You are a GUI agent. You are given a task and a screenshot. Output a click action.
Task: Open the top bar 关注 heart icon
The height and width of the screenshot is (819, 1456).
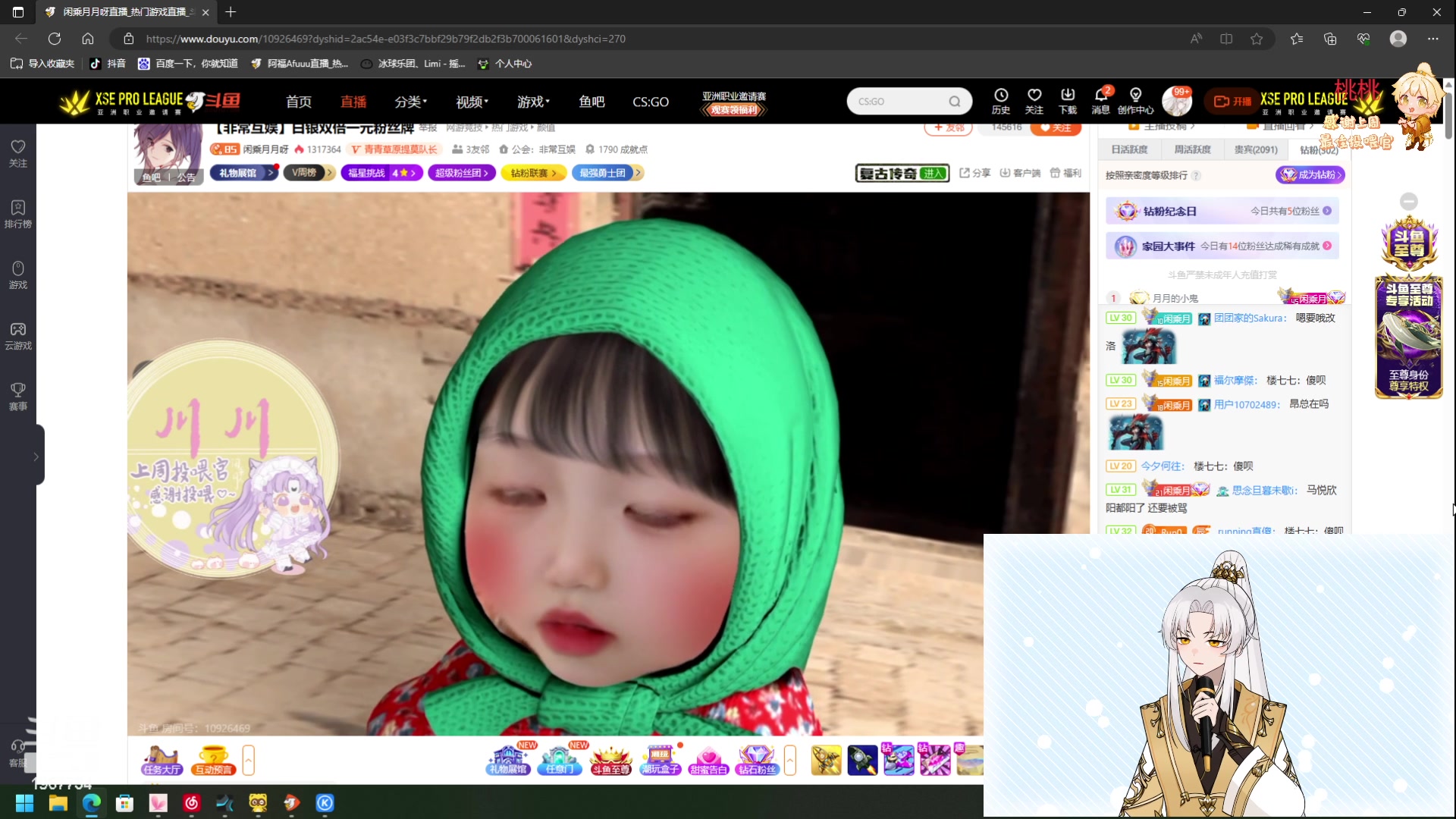coord(1034,100)
